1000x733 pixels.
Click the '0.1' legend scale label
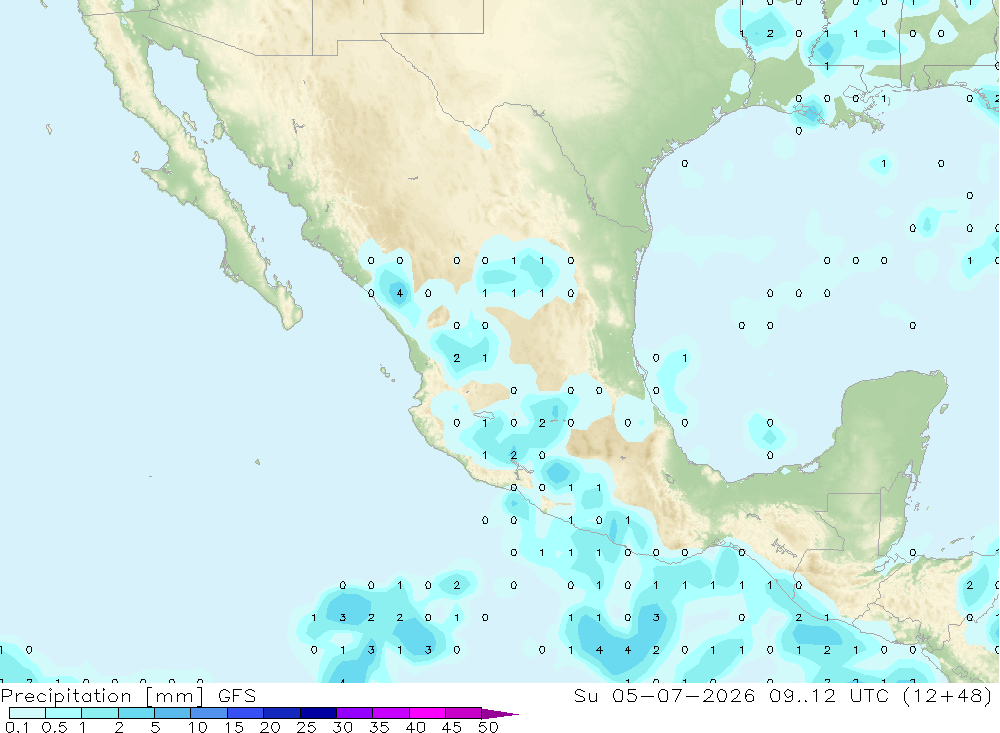click(17, 727)
